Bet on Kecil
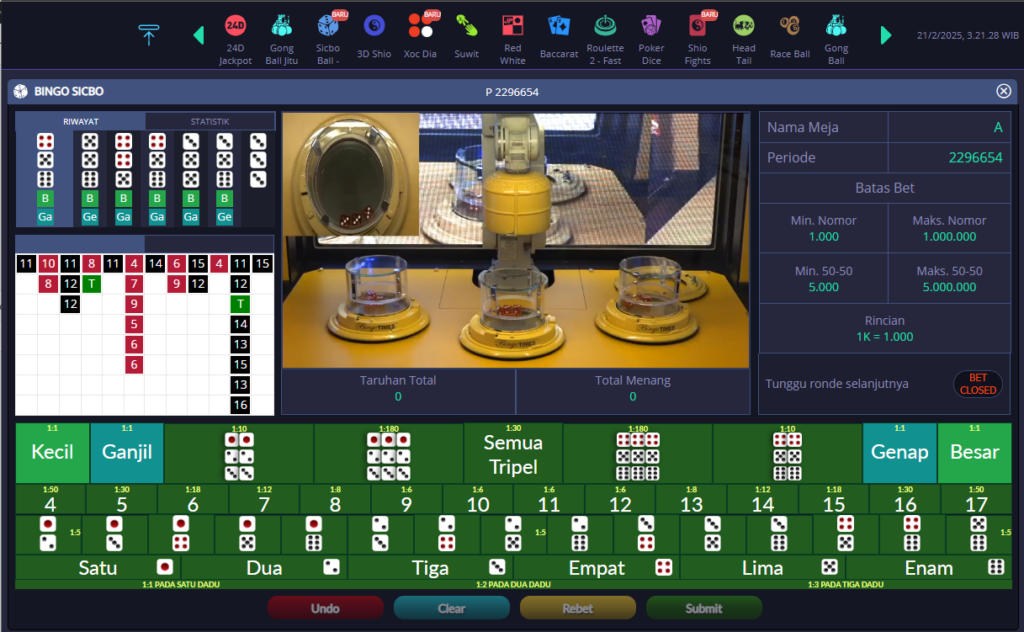Viewport: 1024px width, 632px height. pos(52,452)
